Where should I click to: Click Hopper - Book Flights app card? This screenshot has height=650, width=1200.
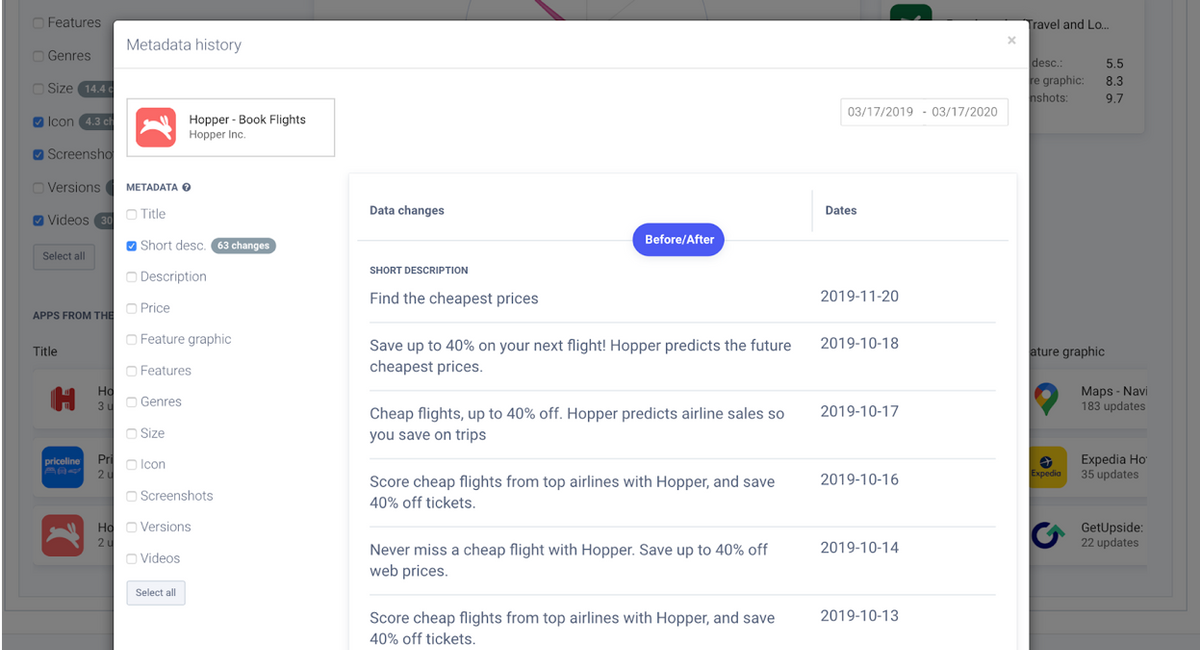[x=231, y=127]
